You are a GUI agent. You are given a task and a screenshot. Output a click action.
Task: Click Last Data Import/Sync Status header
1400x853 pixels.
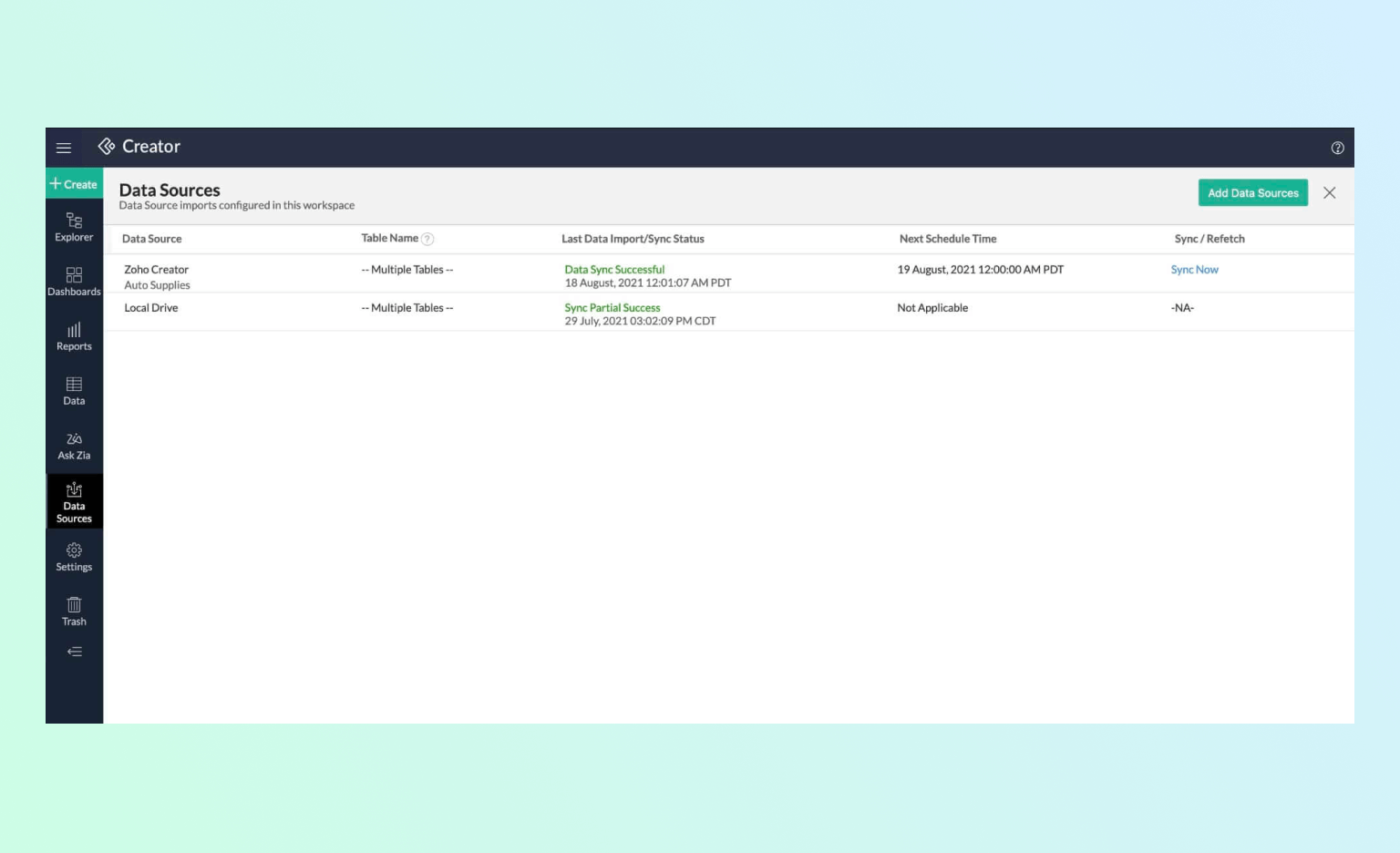(633, 239)
